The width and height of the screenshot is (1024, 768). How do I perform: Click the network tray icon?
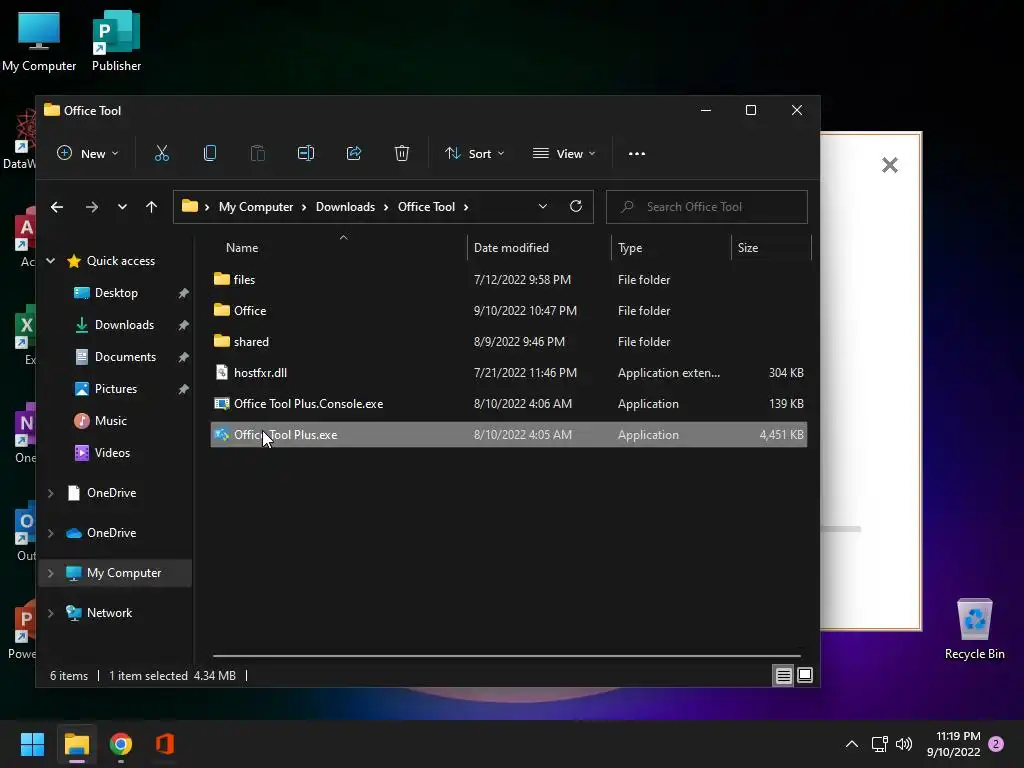[879, 744]
